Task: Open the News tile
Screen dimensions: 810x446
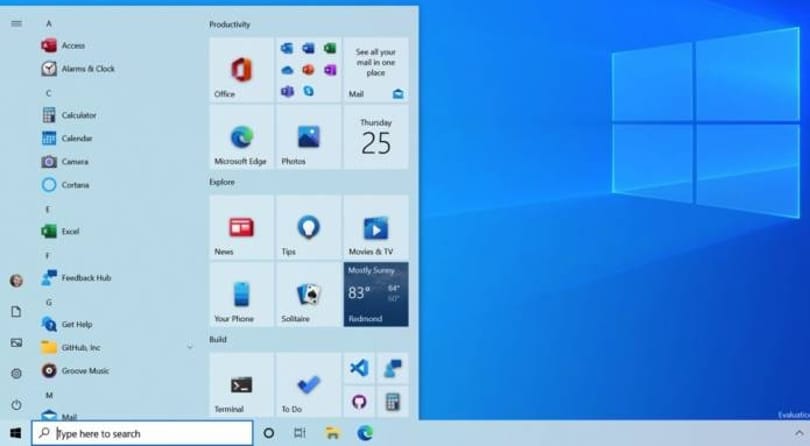Action: pos(241,227)
